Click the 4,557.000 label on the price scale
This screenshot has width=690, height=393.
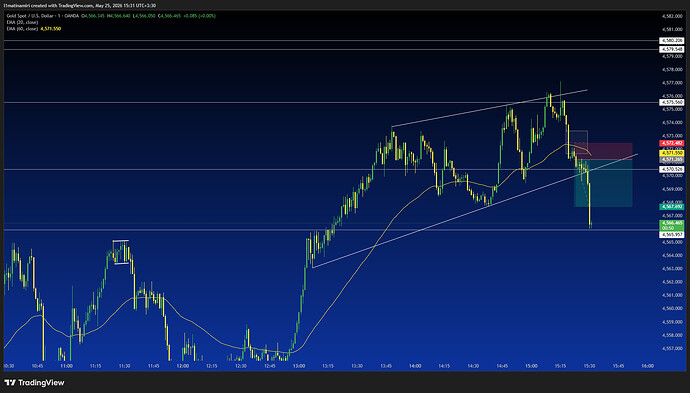[x=672, y=348]
